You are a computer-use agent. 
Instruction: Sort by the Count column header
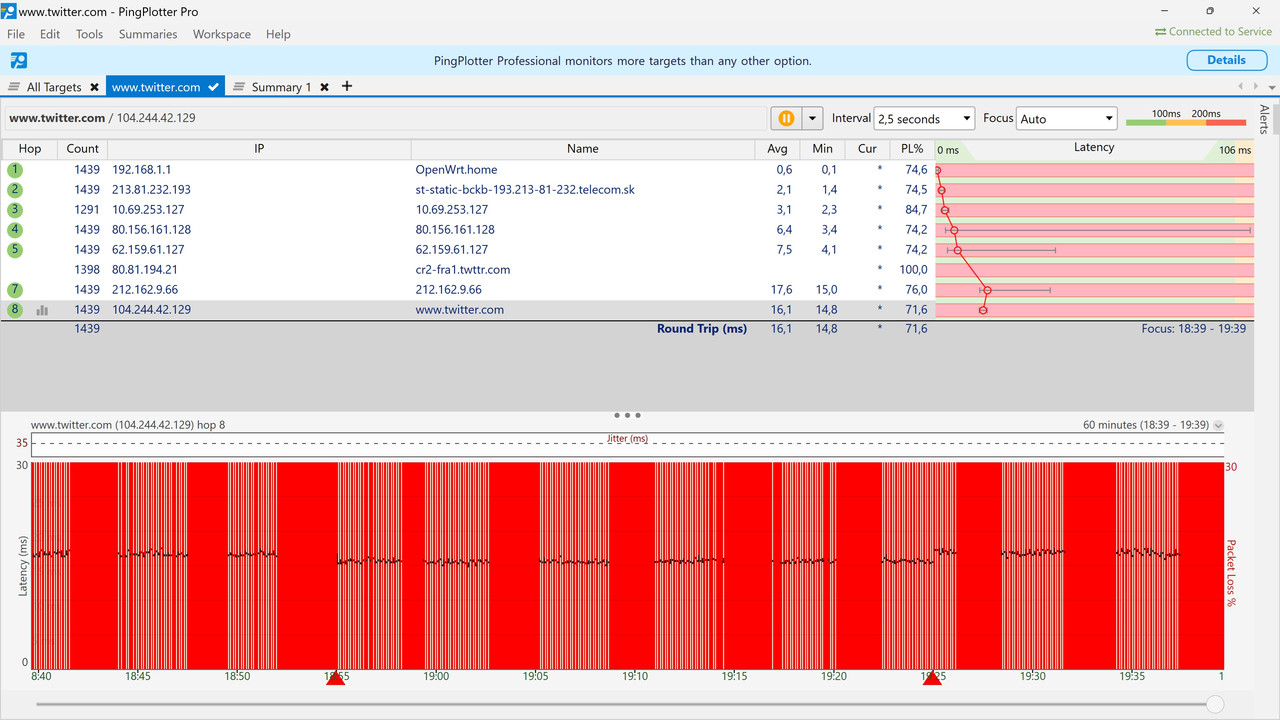tap(83, 149)
